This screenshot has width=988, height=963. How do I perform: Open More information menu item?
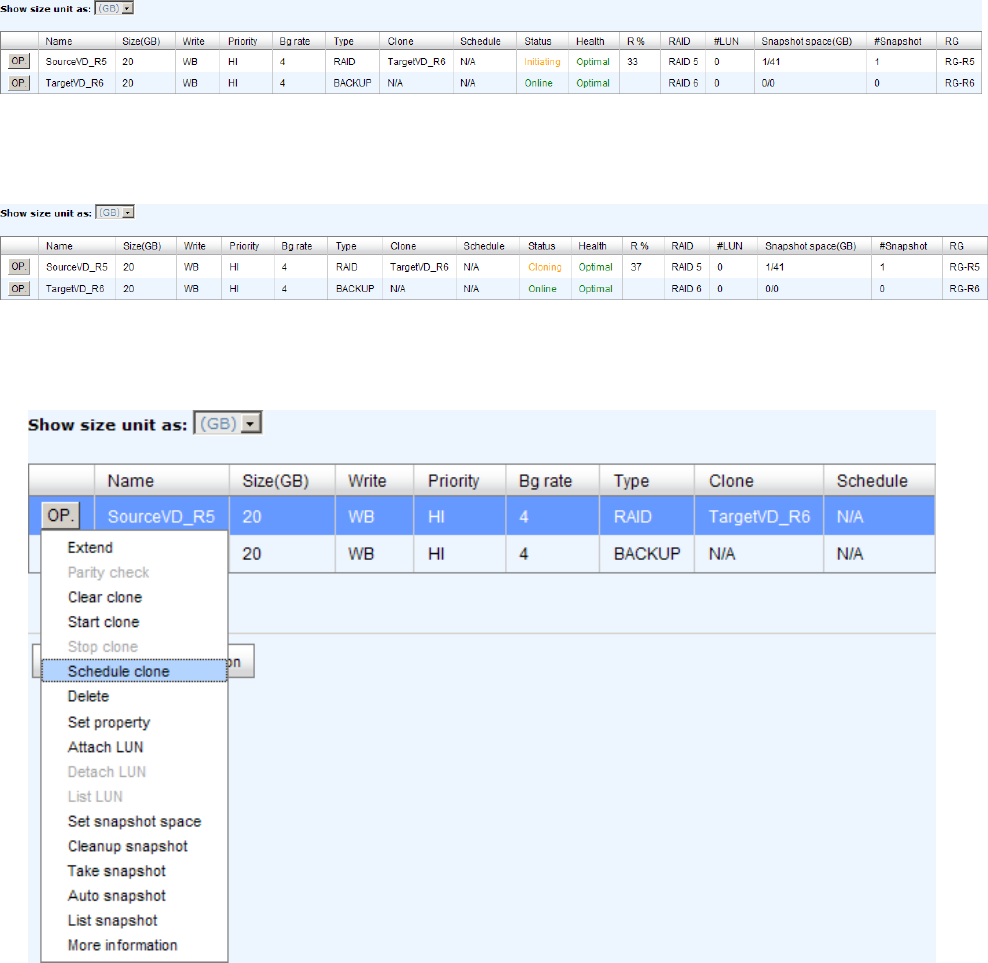(x=122, y=945)
